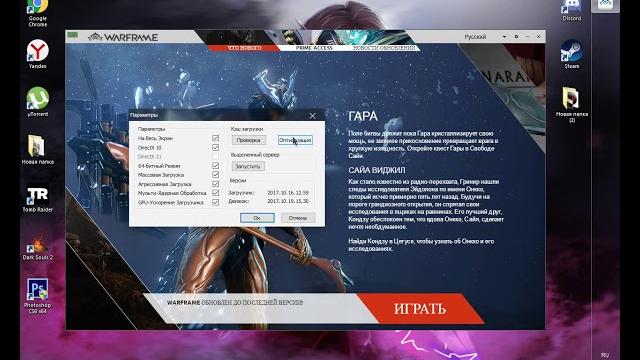Launch the Yandex browser icon

click(x=38, y=54)
